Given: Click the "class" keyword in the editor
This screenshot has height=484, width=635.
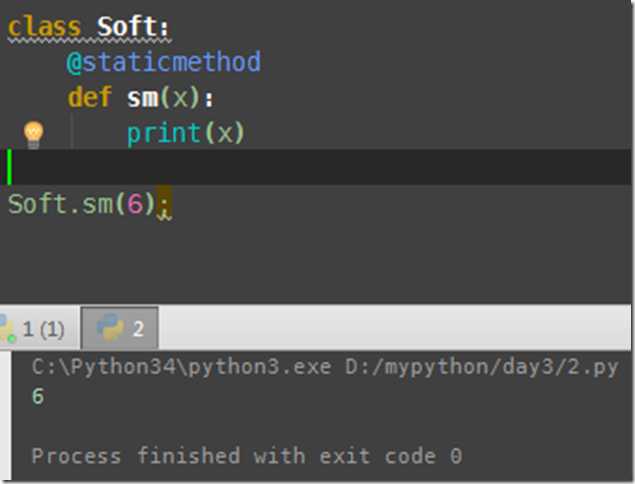Looking at the screenshot, I should (44, 27).
